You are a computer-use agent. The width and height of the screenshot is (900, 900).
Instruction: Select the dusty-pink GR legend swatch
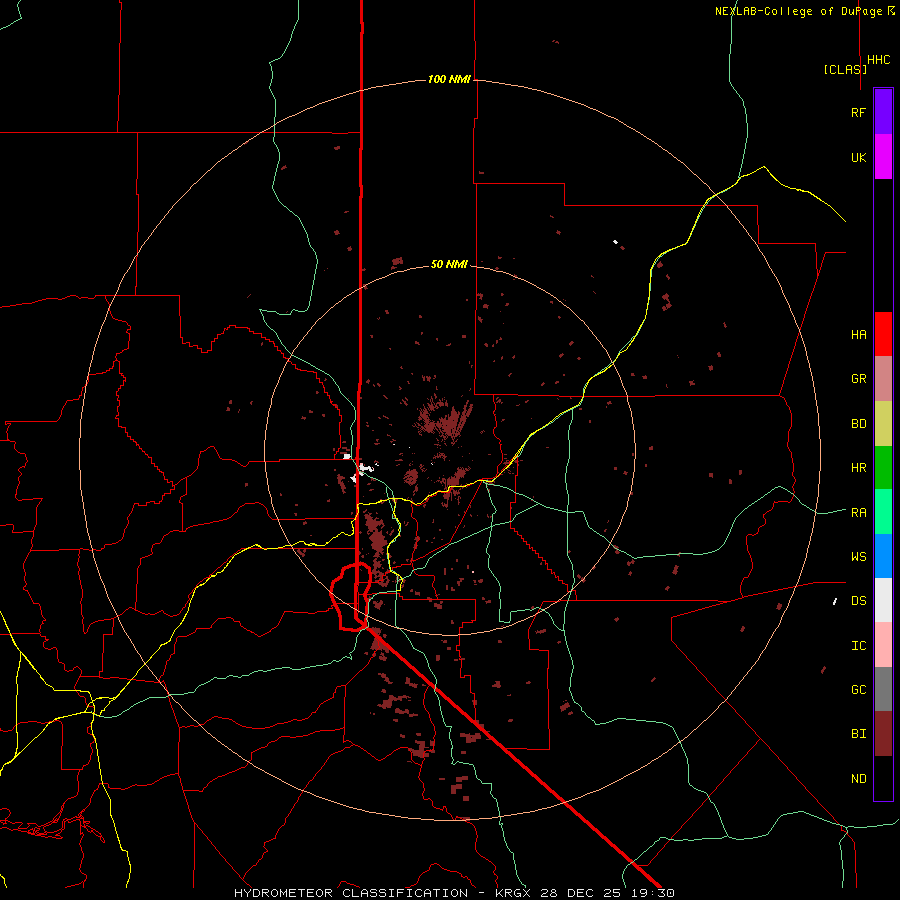tap(883, 379)
